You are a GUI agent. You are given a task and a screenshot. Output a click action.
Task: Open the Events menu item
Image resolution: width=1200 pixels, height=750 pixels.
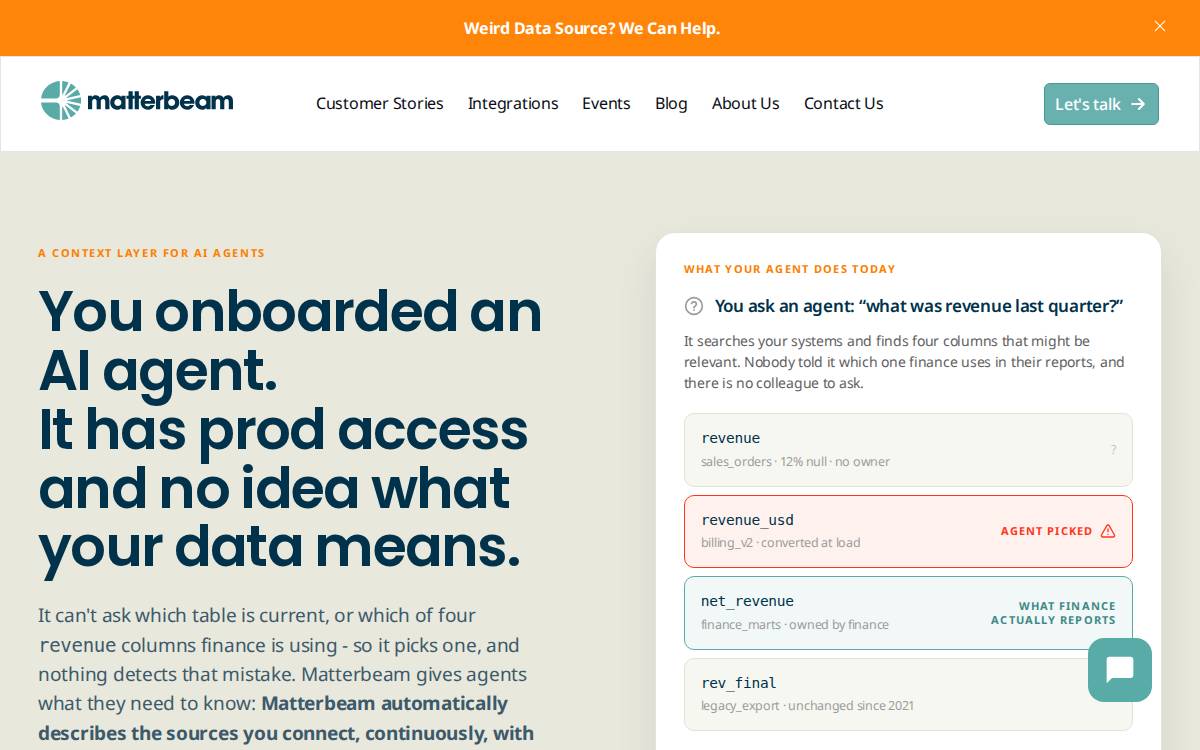(606, 103)
